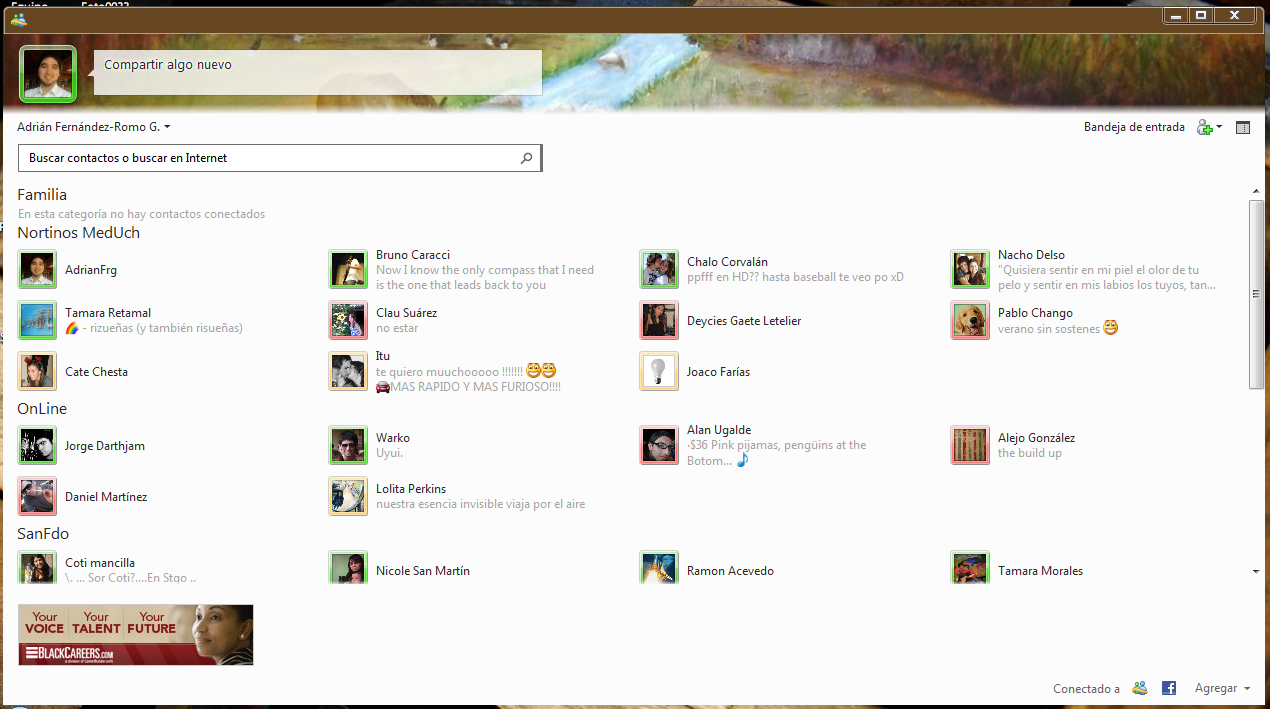Collapse the Familia category

pyautogui.click(x=42, y=195)
